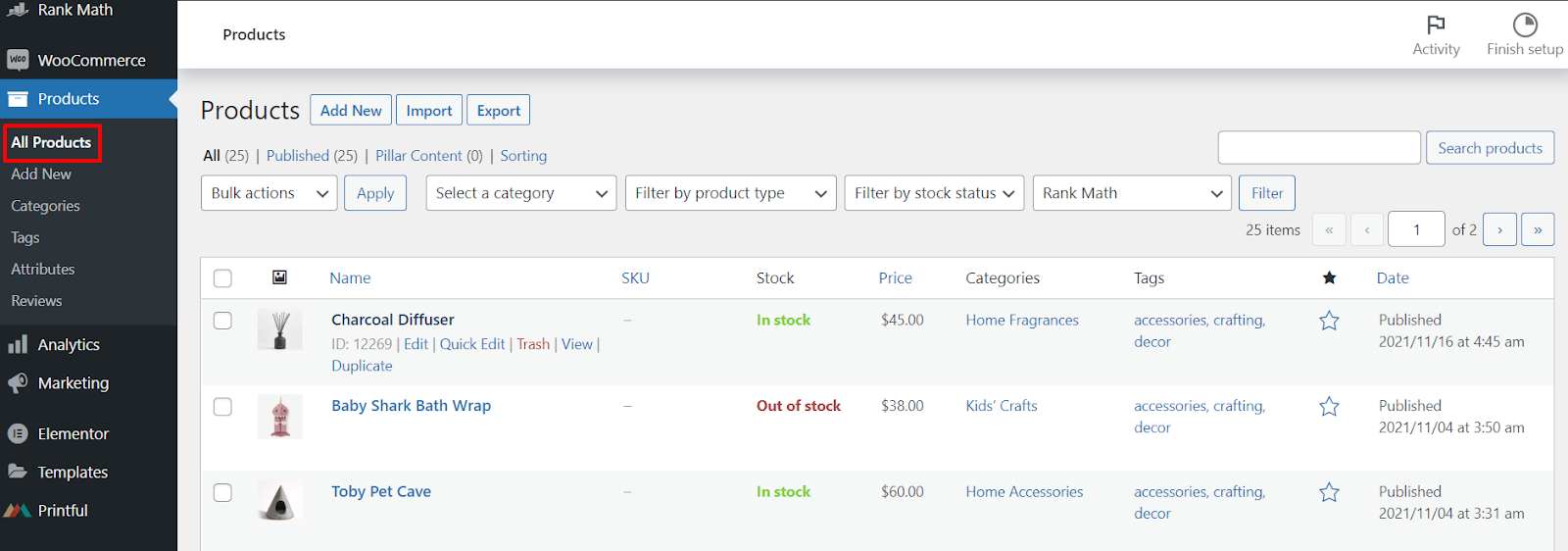Screen dimensions: 1568x551
Task: Open Attributes in the Products submenu
Action: point(42,269)
